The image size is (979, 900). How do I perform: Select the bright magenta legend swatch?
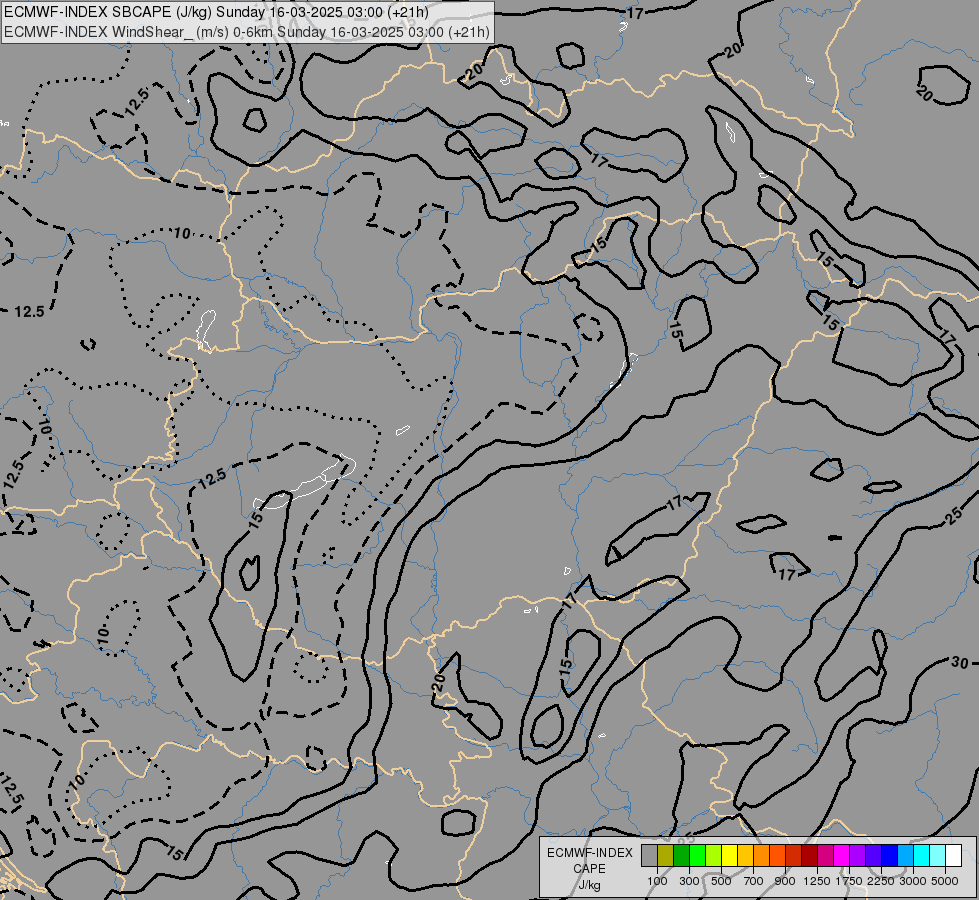[x=842, y=855]
